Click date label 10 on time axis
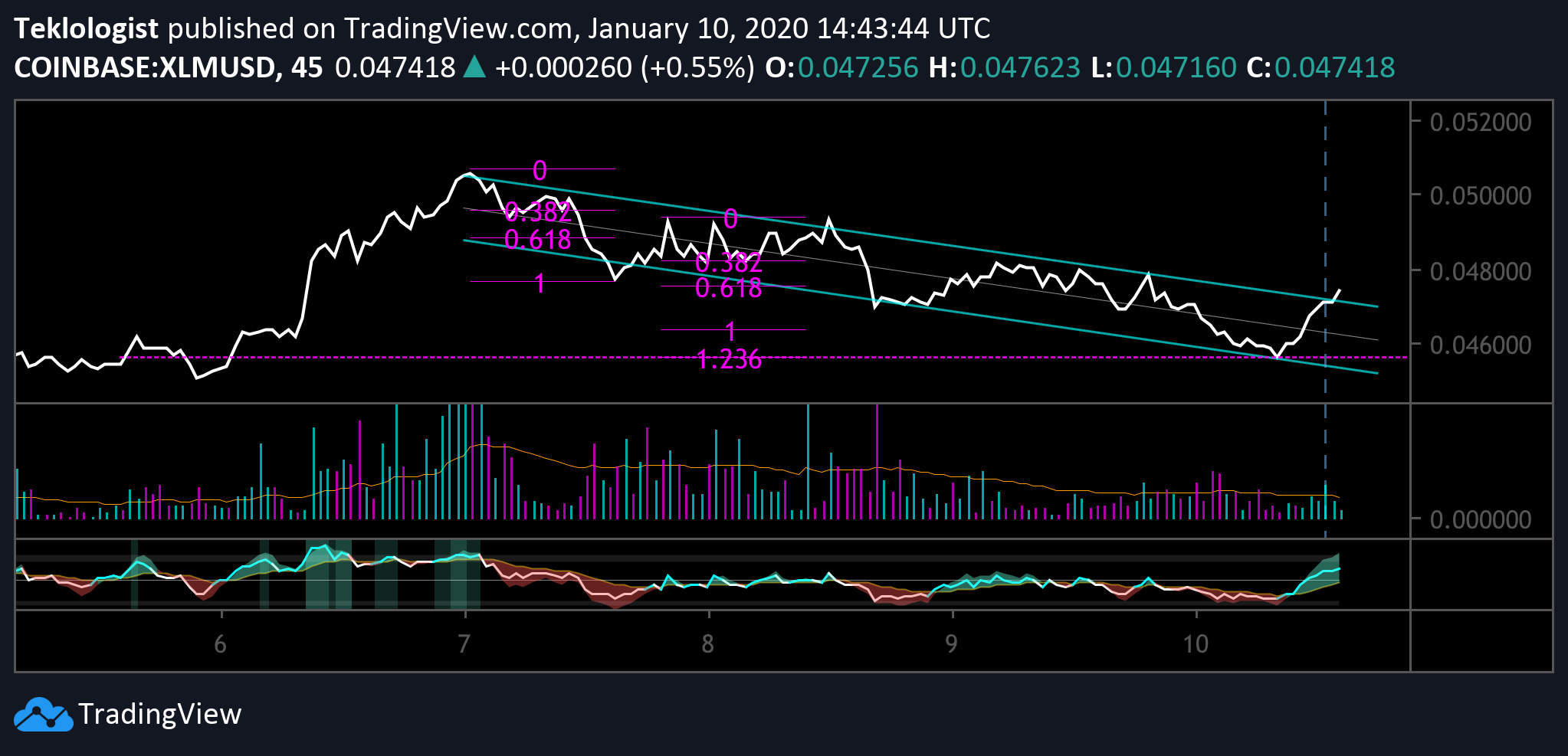Viewport: 1568px width, 756px height. pyautogui.click(x=1196, y=644)
